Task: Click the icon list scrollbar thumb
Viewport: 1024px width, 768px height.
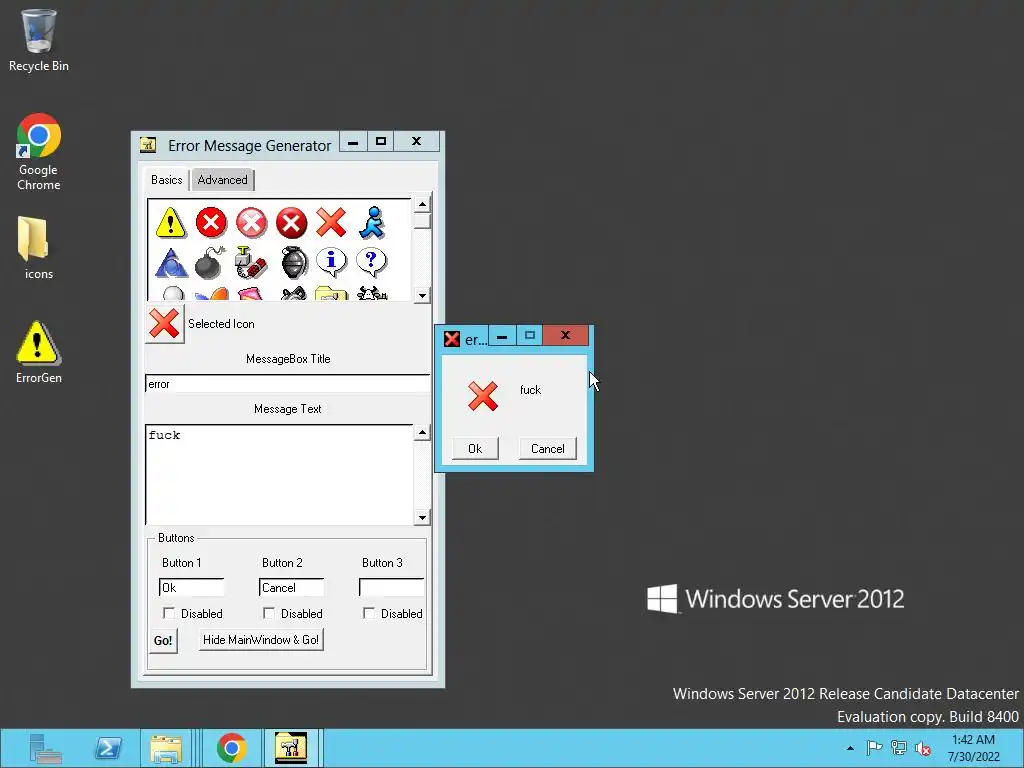Action: point(423,221)
